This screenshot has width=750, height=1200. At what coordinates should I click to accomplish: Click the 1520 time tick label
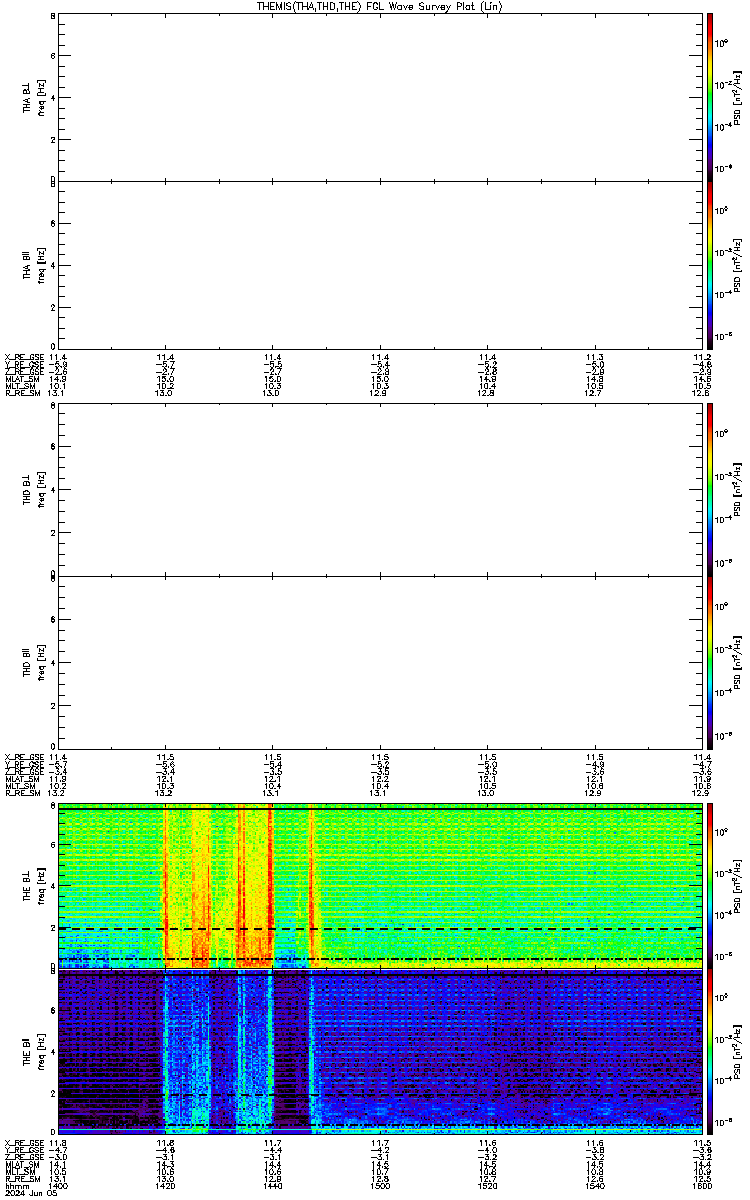(x=487, y=1186)
